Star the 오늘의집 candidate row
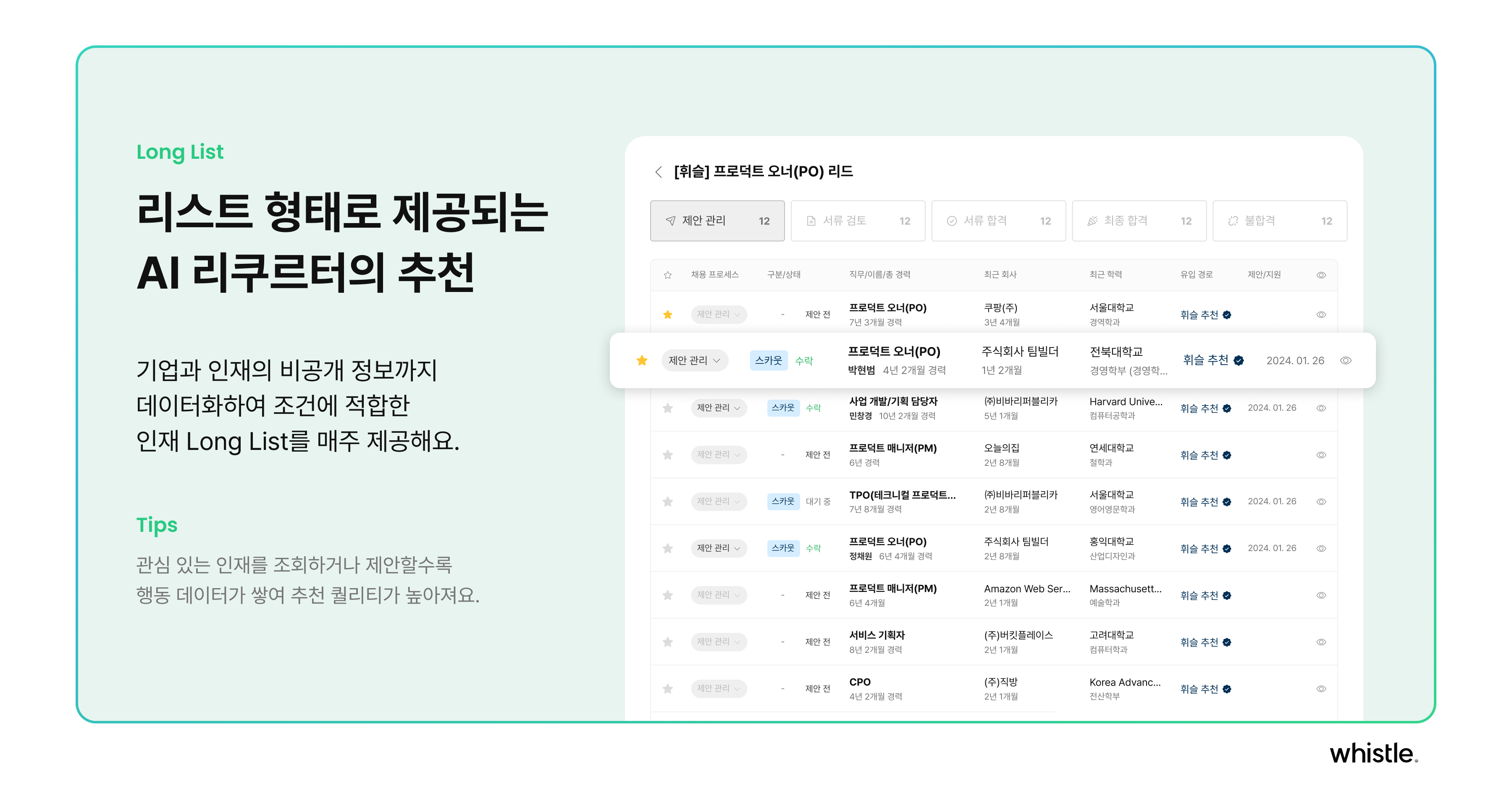This screenshot has height=794, width=1512. point(667,455)
